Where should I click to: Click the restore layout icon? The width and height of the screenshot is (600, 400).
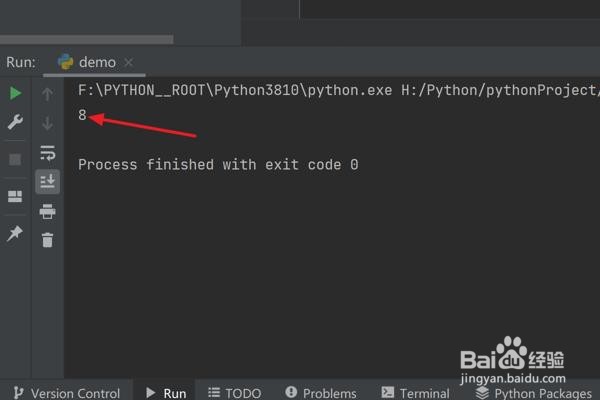click(x=15, y=197)
